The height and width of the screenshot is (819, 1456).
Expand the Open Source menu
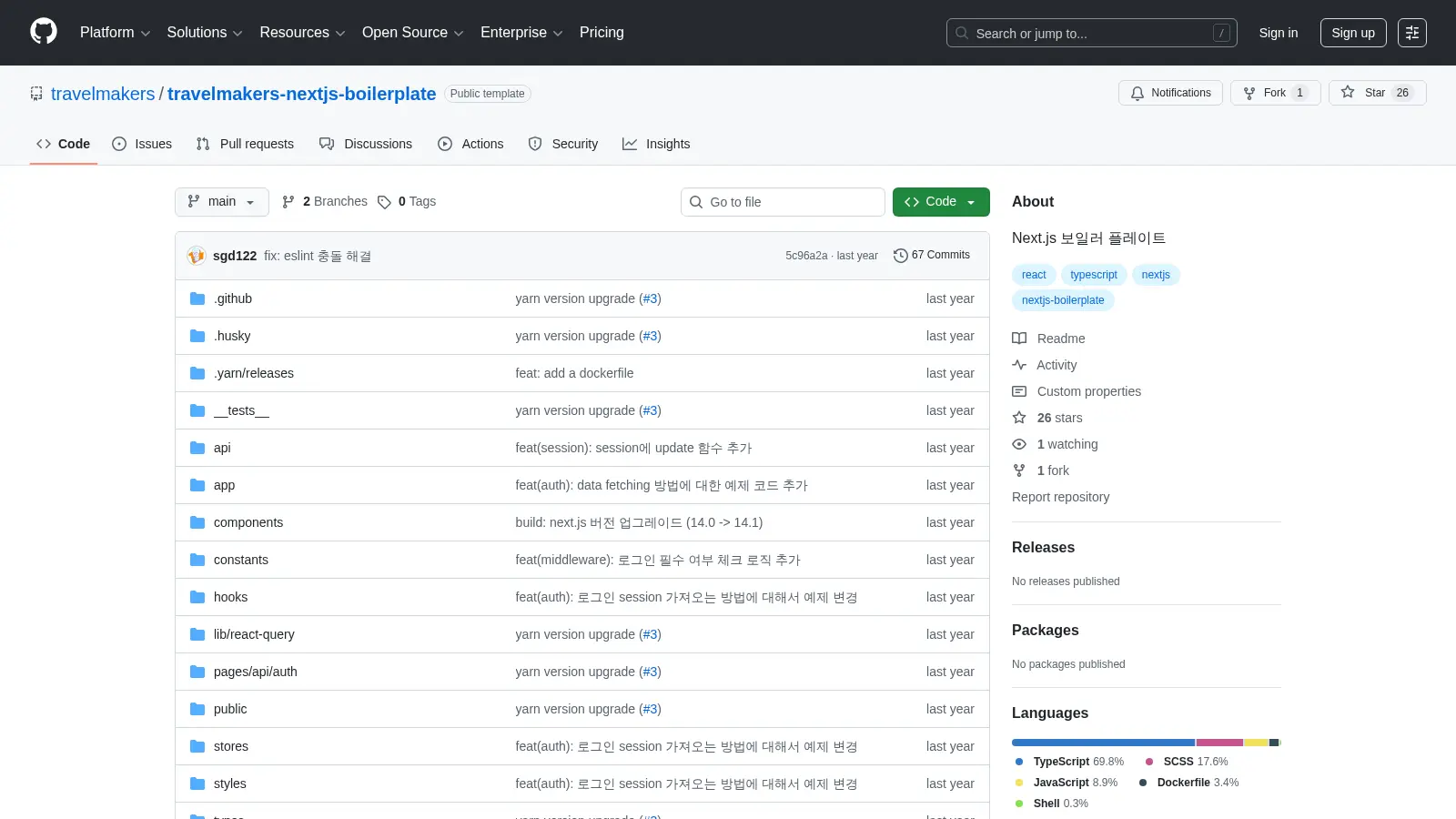(x=413, y=33)
